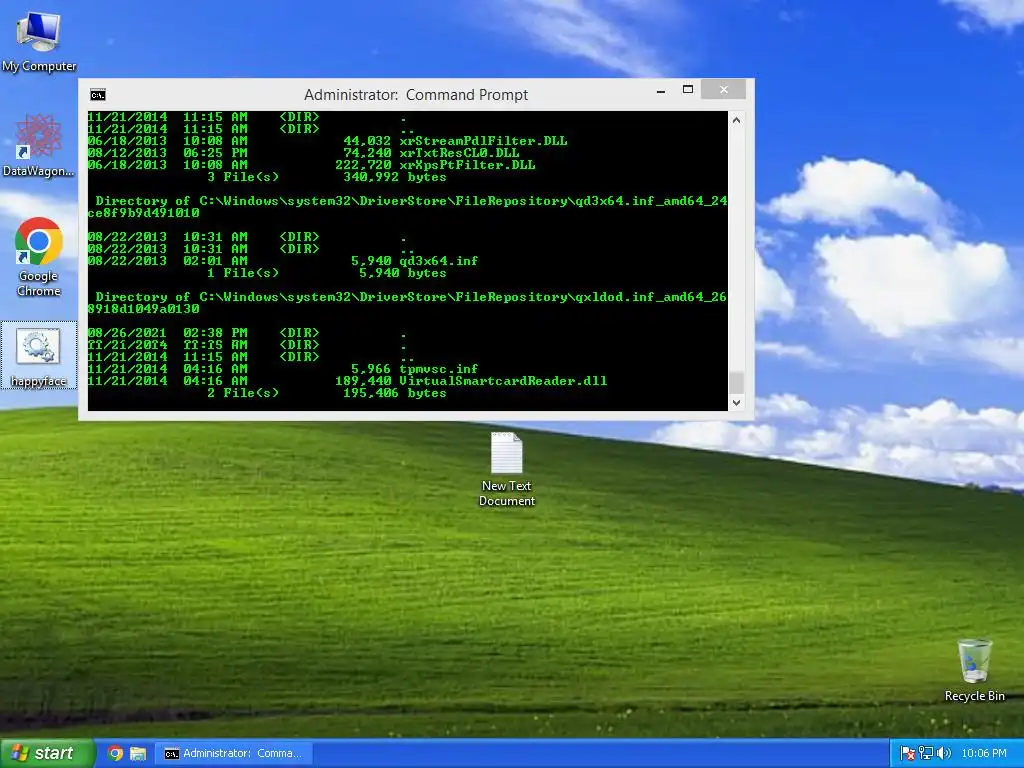Launch Chrome from the quick launch bar
This screenshot has height=768, width=1024.
(116, 754)
